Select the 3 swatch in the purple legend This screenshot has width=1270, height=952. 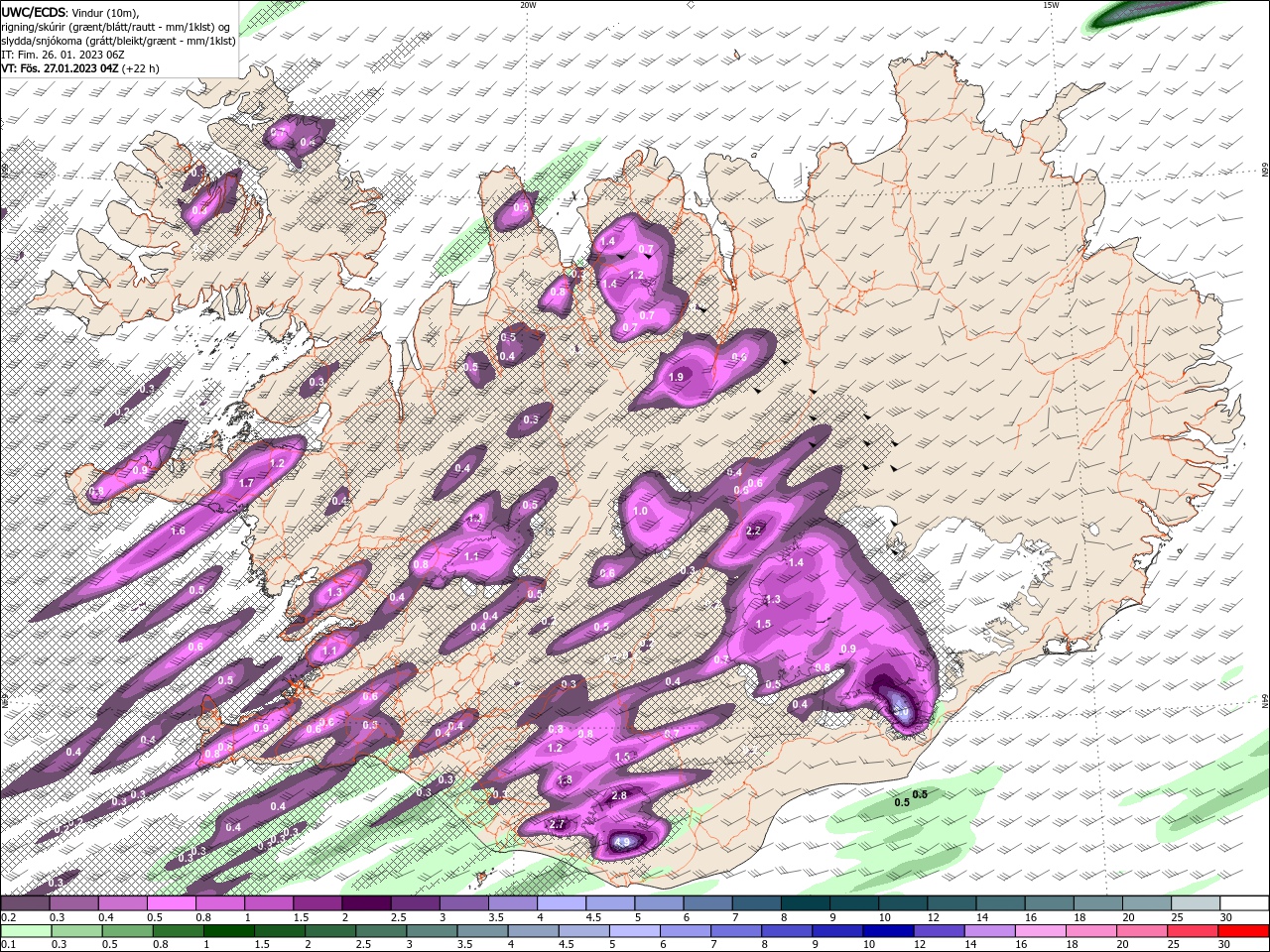tap(463, 903)
